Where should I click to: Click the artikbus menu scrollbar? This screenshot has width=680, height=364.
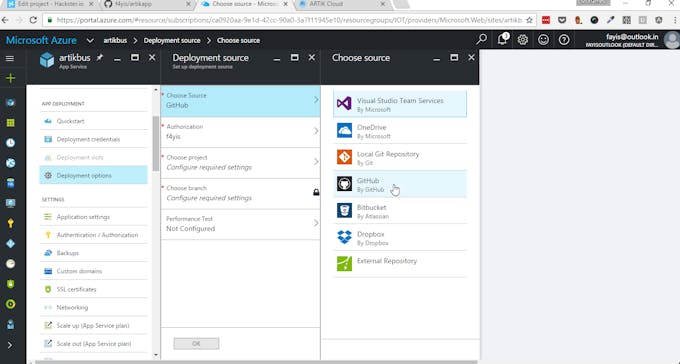click(x=156, y=143)
